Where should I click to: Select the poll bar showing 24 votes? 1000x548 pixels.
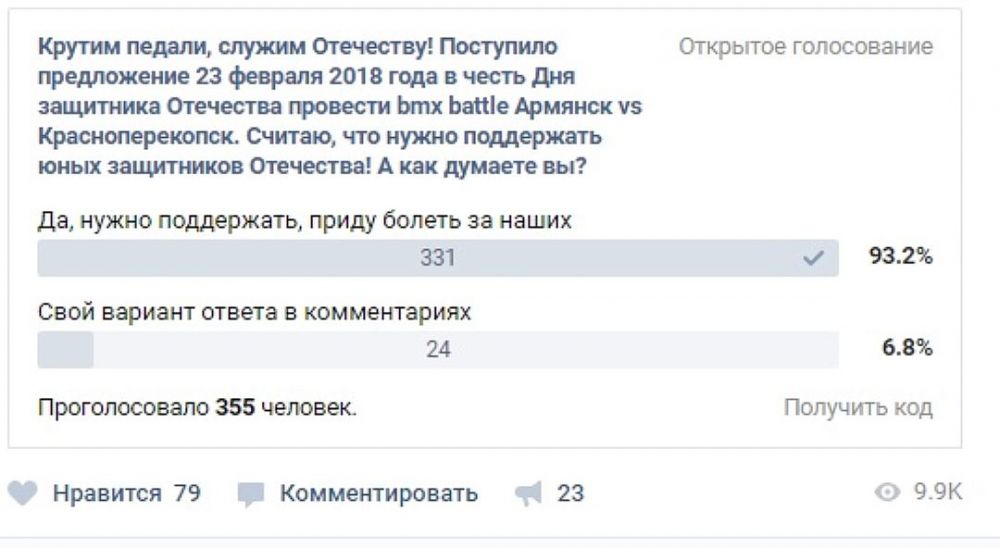coord(437,350)
